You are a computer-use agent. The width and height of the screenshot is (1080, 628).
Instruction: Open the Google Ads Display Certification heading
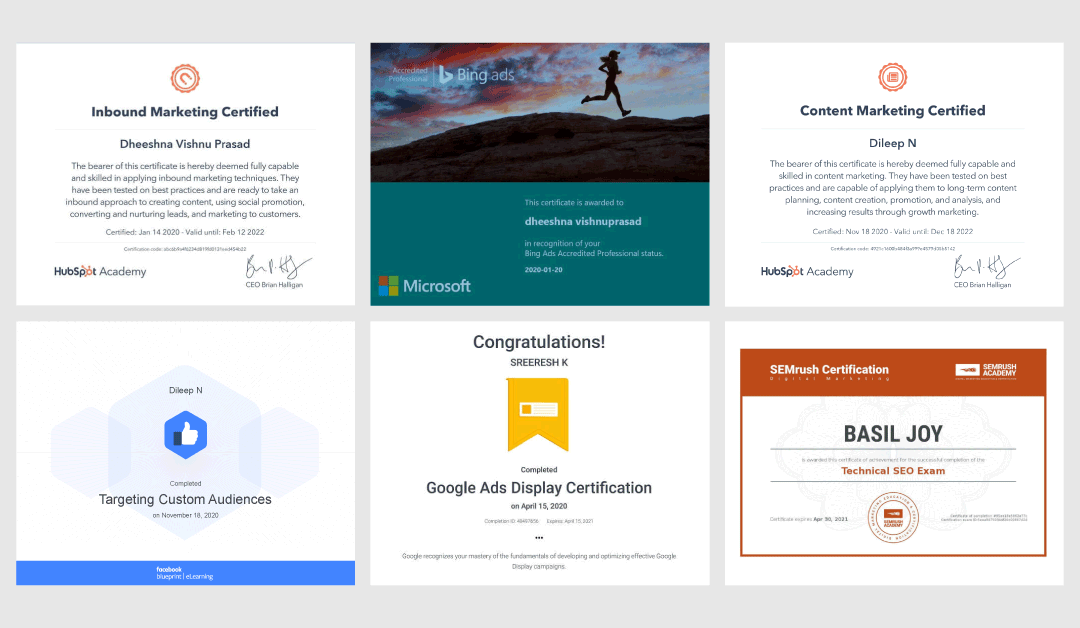pos(539,488)
